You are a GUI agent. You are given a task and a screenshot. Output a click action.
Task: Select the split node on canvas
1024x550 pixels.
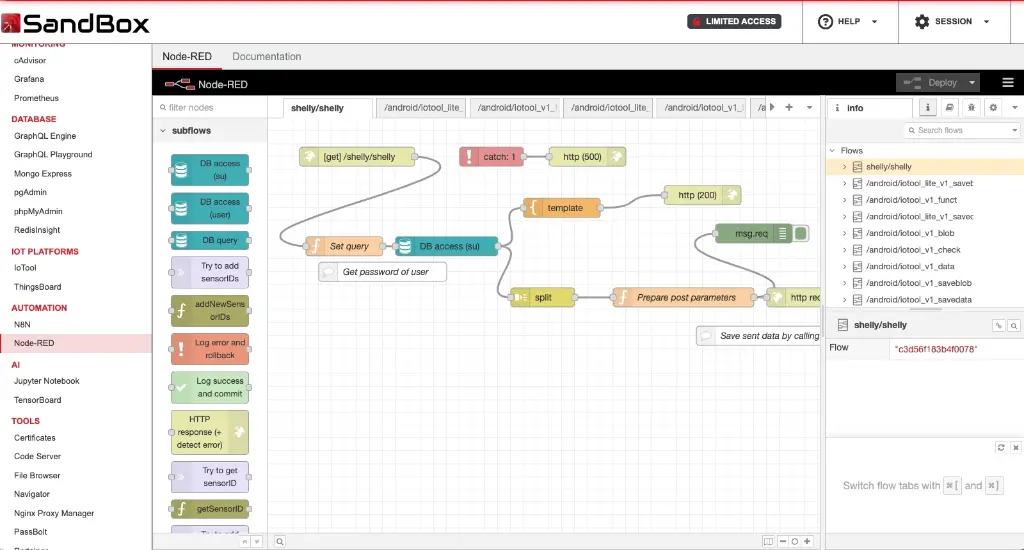tap(543, 297)
